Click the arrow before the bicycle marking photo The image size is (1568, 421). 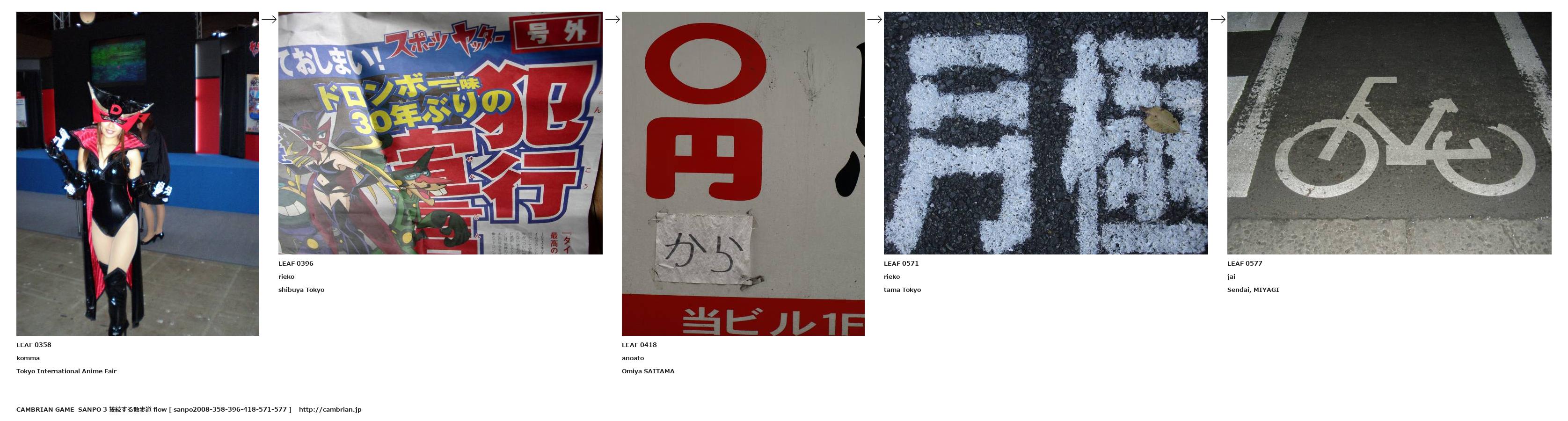[1218, 20]
